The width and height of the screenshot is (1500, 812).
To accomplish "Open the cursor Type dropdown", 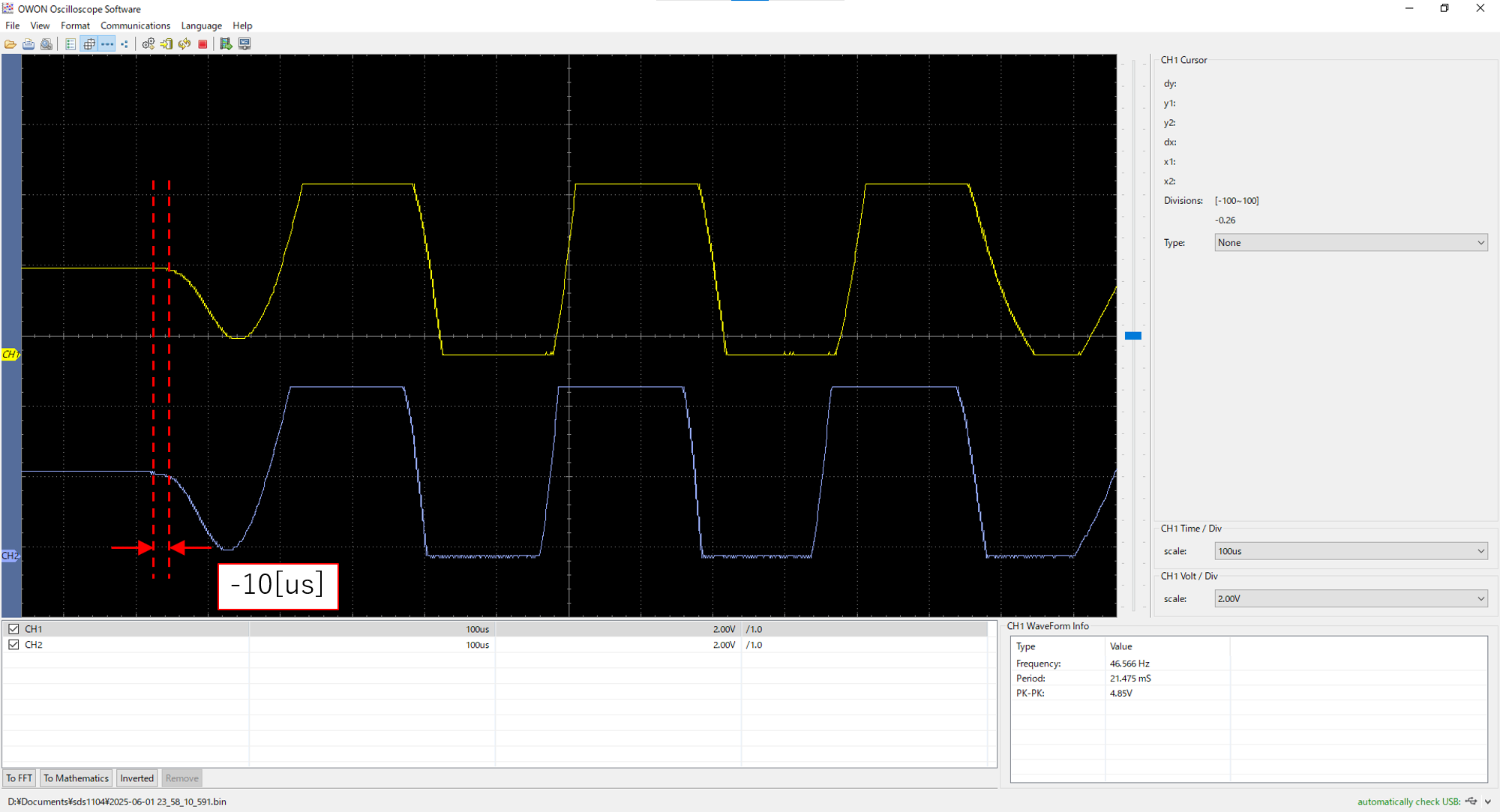I will click(1350, 243).
